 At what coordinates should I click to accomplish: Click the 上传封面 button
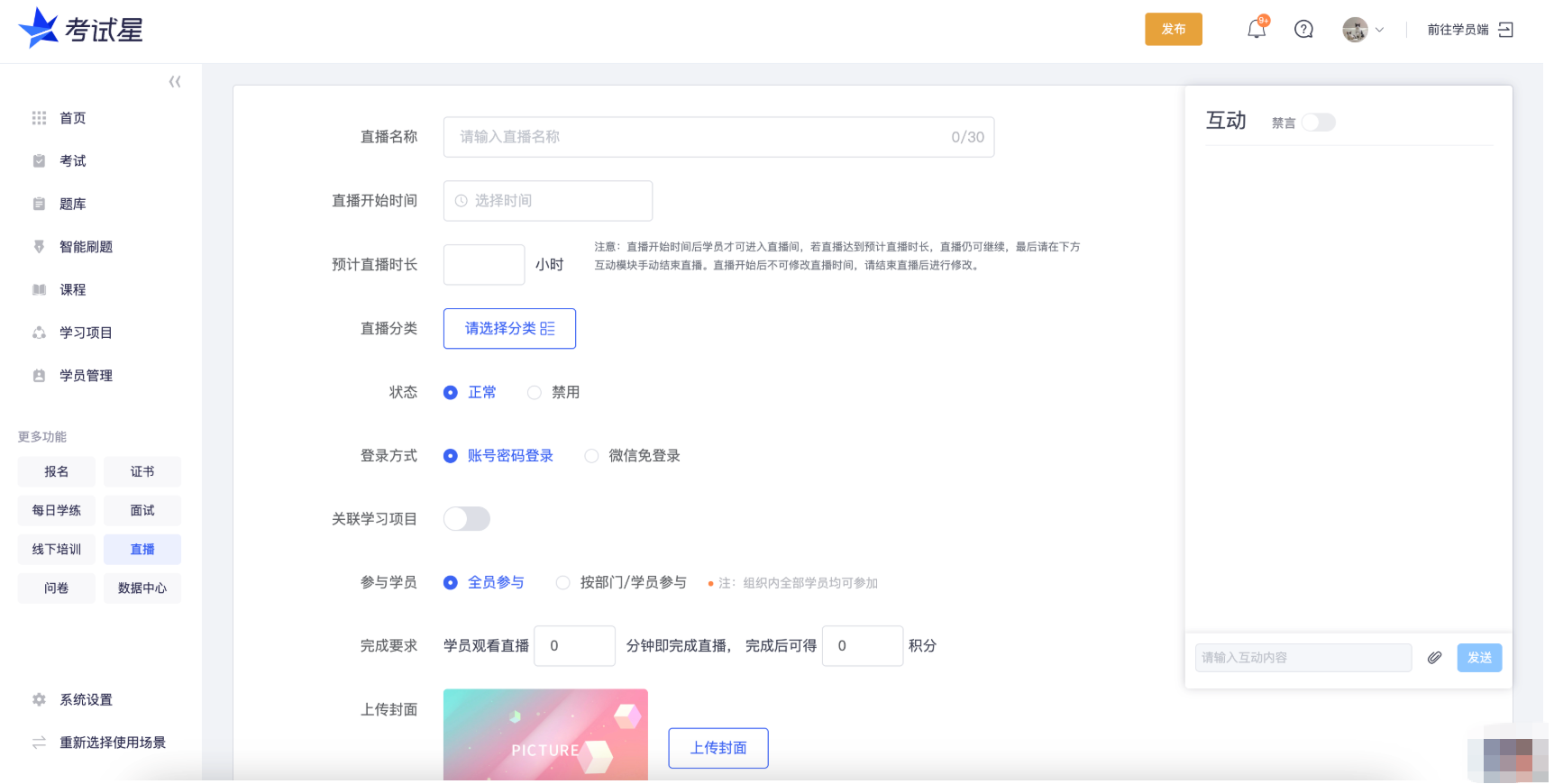click(718, 748)
